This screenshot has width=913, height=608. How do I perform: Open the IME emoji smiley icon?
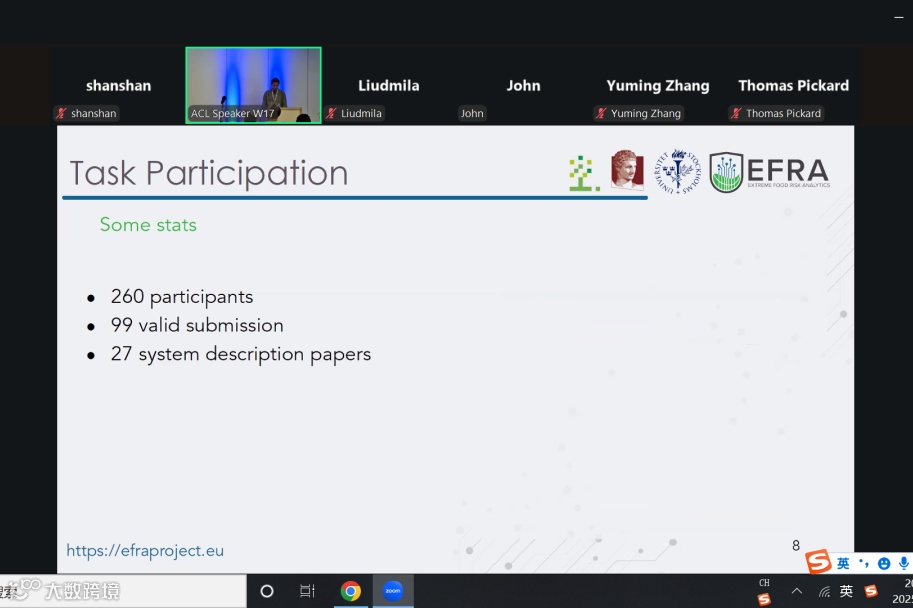coord(884,563)
